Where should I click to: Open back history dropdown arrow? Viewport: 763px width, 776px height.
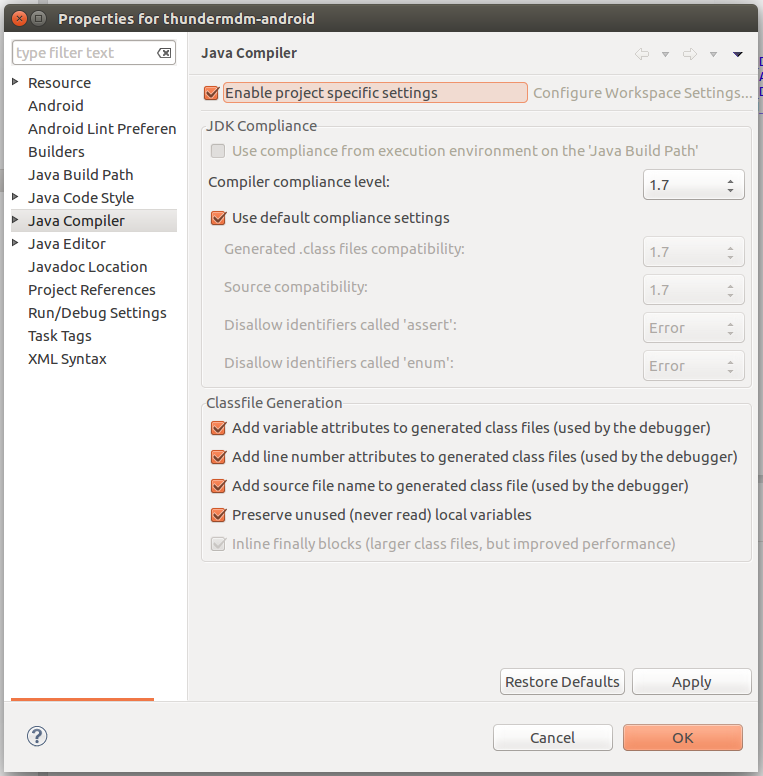click(x=666, y=54)
